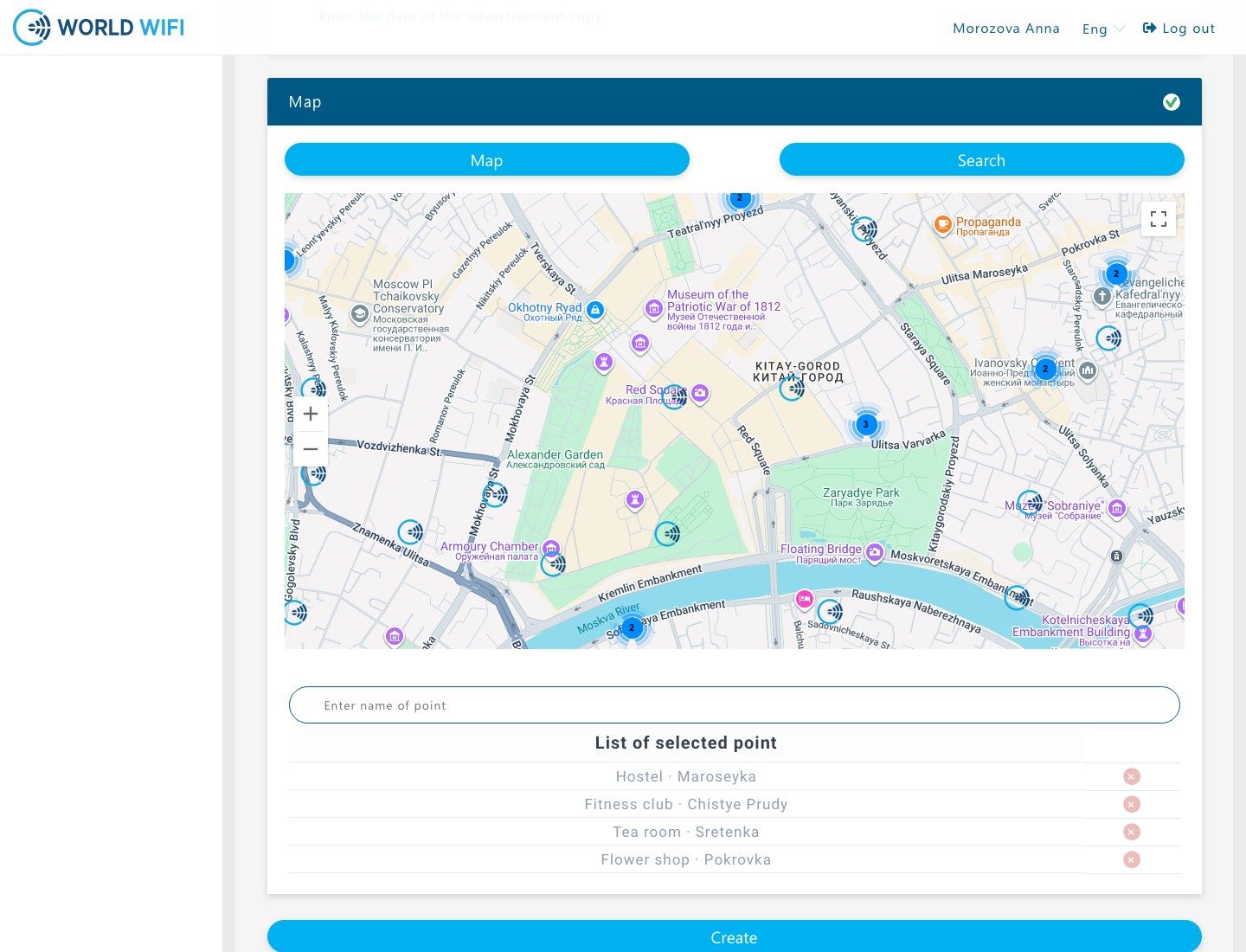Click cluster marker on Moskva River
The width and height of the screenshot is (1246, 952).
632,627
